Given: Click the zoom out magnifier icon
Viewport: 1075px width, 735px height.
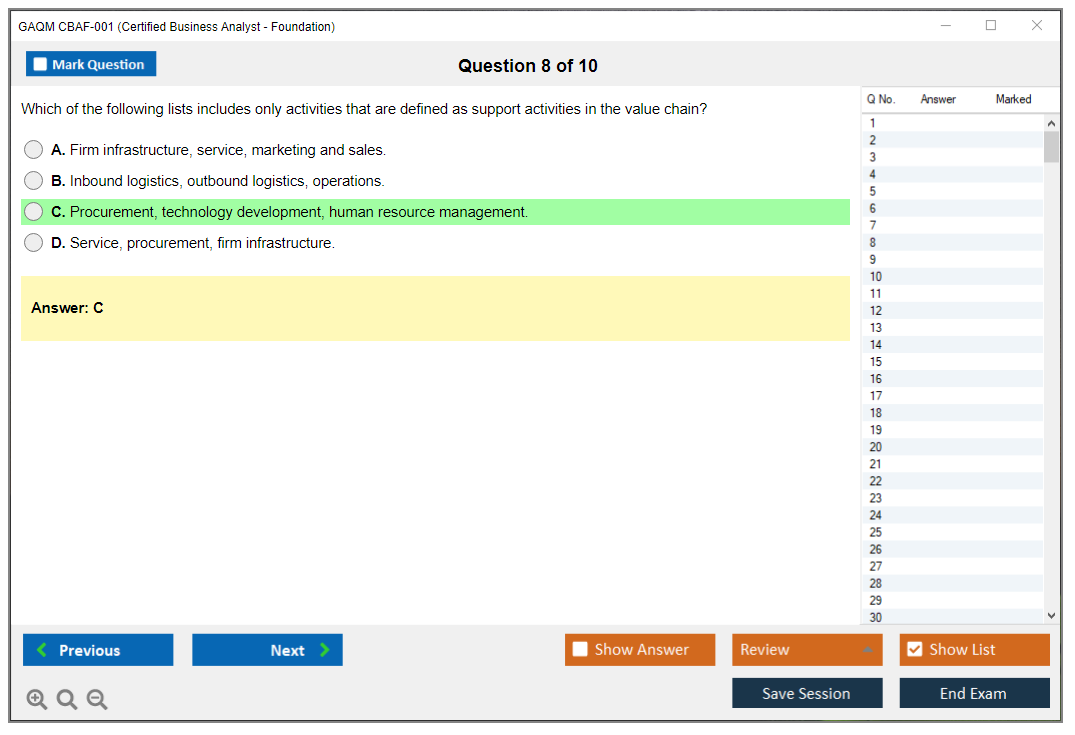Looking at the screenshot, I should pos(97,700).
